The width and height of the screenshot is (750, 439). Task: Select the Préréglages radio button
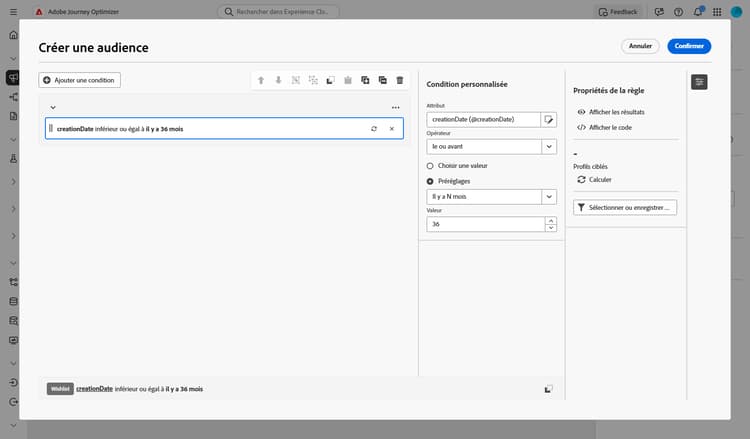coord(430,181)
